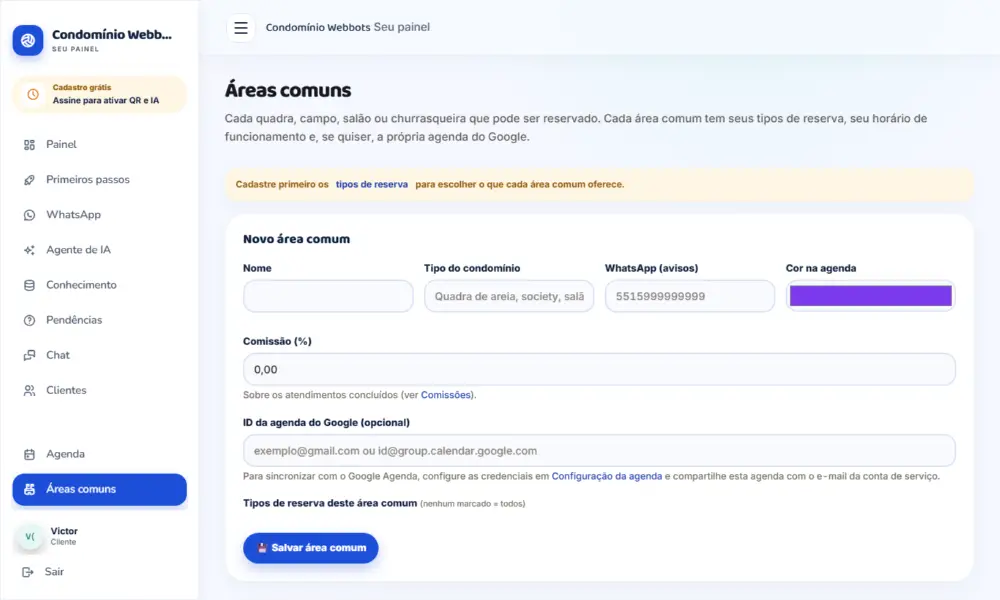This screenshot has width=1000, height=600.
Task: Click the WhatsApp sidebar icon
Action: pos(29,215)
